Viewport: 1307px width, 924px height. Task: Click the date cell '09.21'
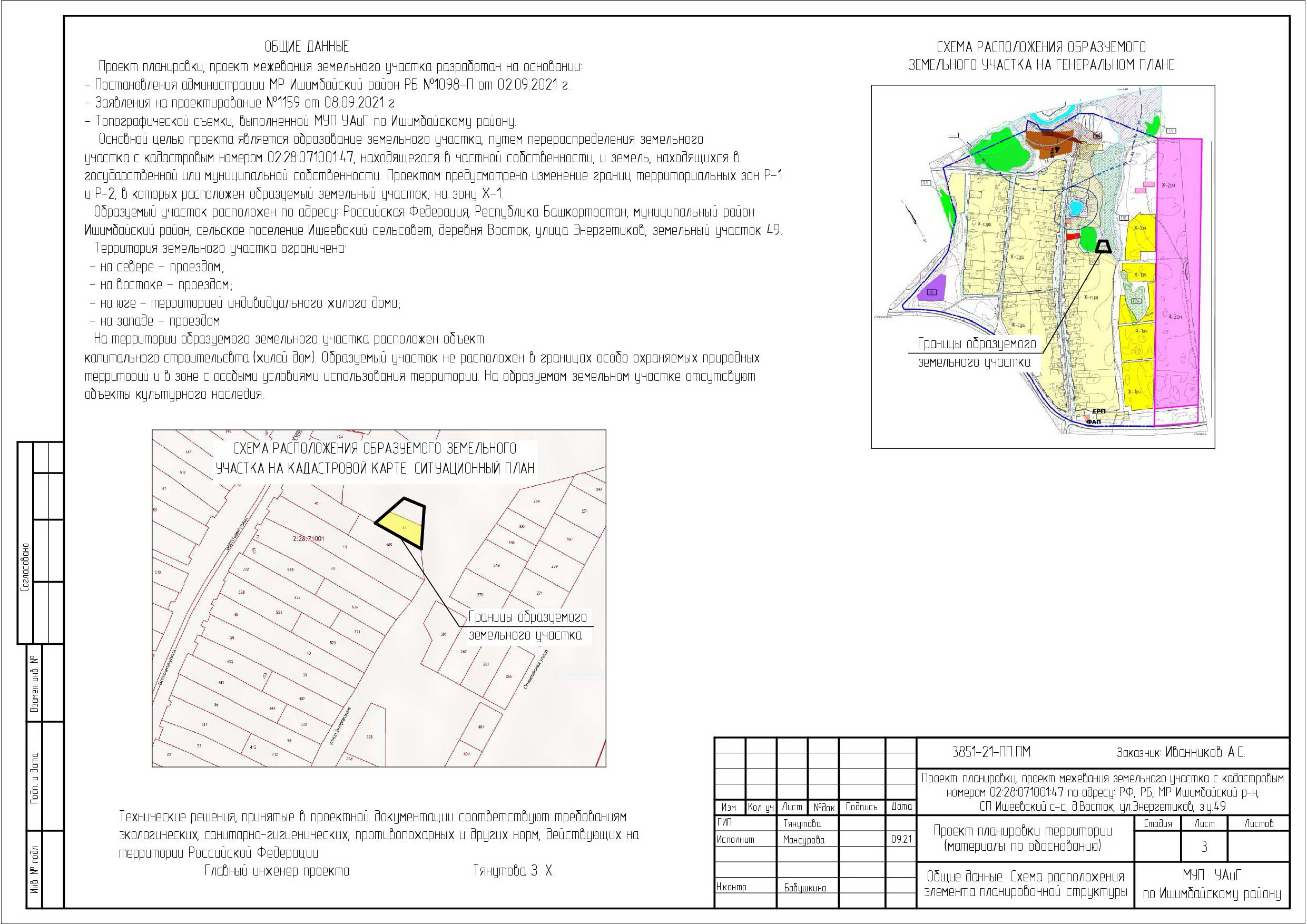coord(901,840)
